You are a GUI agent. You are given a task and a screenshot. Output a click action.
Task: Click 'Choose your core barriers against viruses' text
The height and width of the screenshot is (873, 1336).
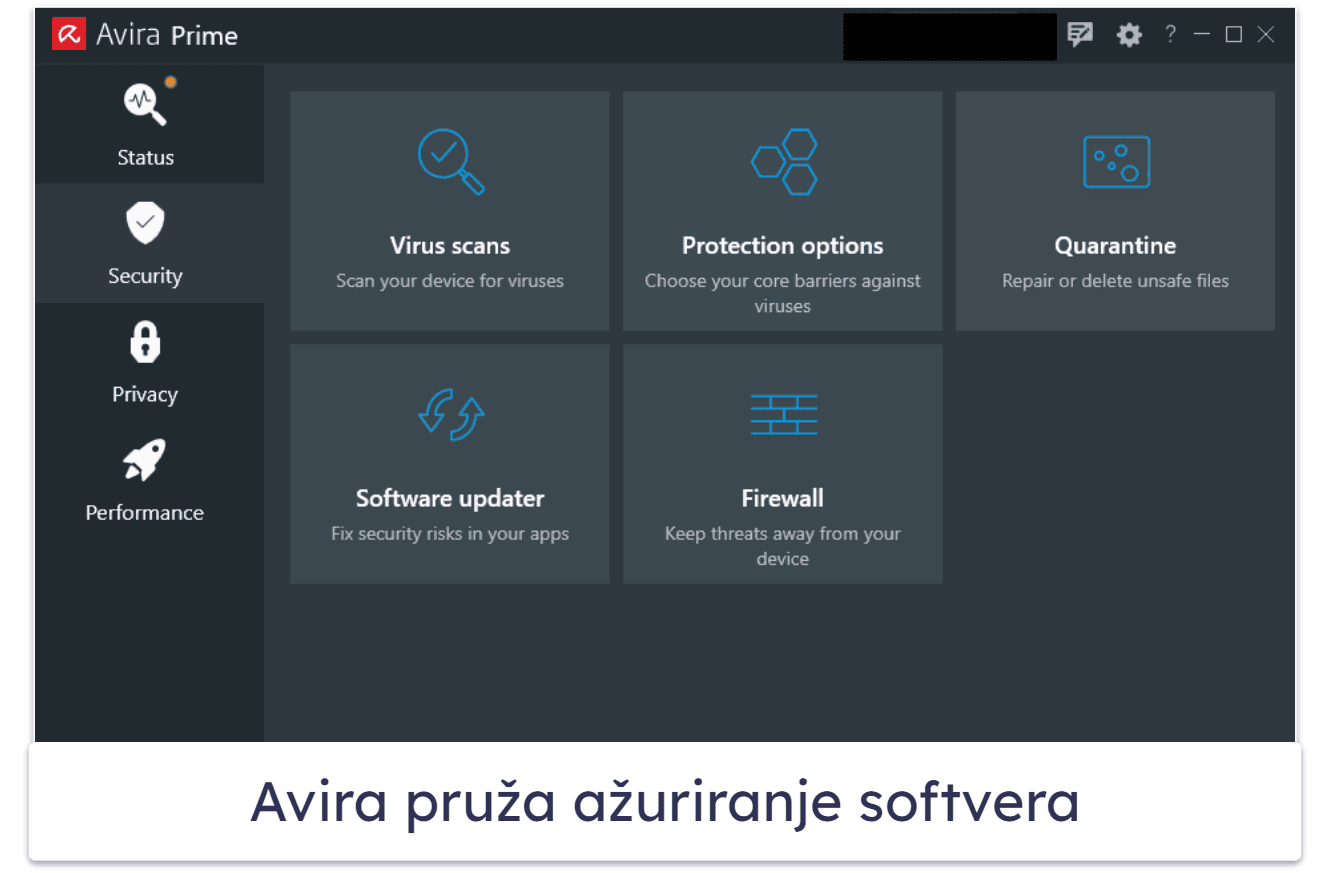[783, 293]
